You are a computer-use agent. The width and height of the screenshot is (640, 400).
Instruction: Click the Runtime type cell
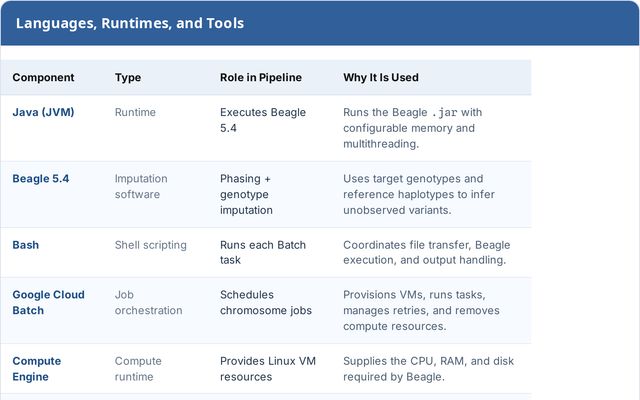(x=135, y=112)
